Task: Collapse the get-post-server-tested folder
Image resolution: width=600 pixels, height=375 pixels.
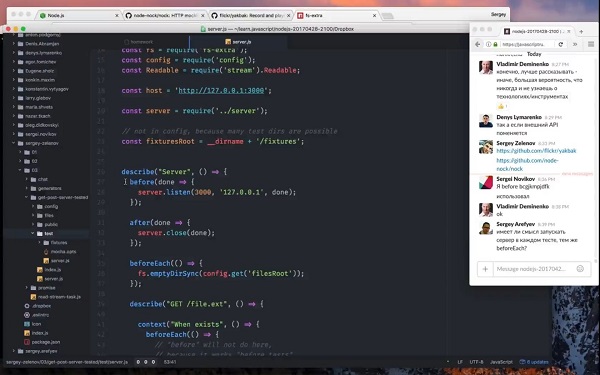Action: tap(27, 197)
